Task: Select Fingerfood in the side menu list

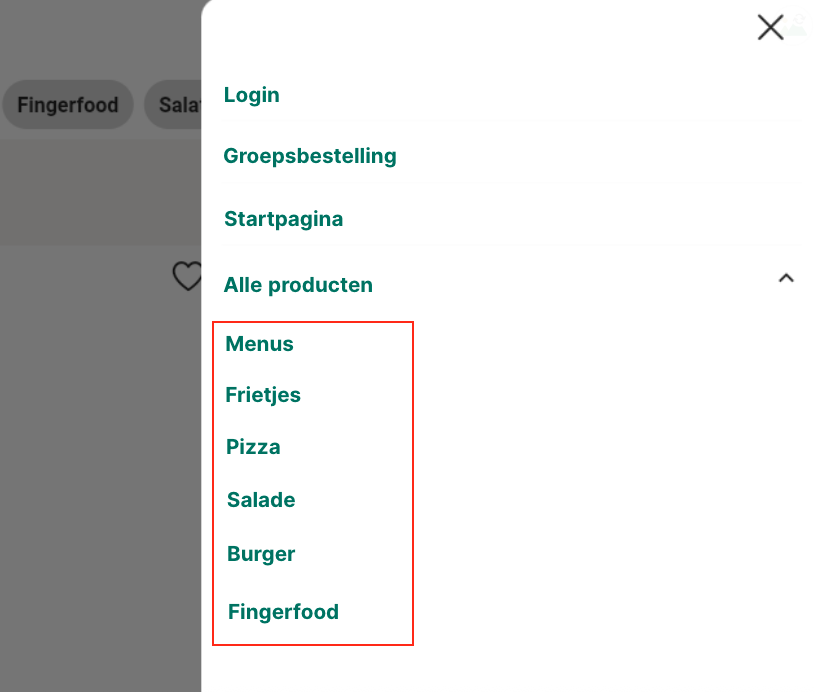Action: tap(283, 612)
